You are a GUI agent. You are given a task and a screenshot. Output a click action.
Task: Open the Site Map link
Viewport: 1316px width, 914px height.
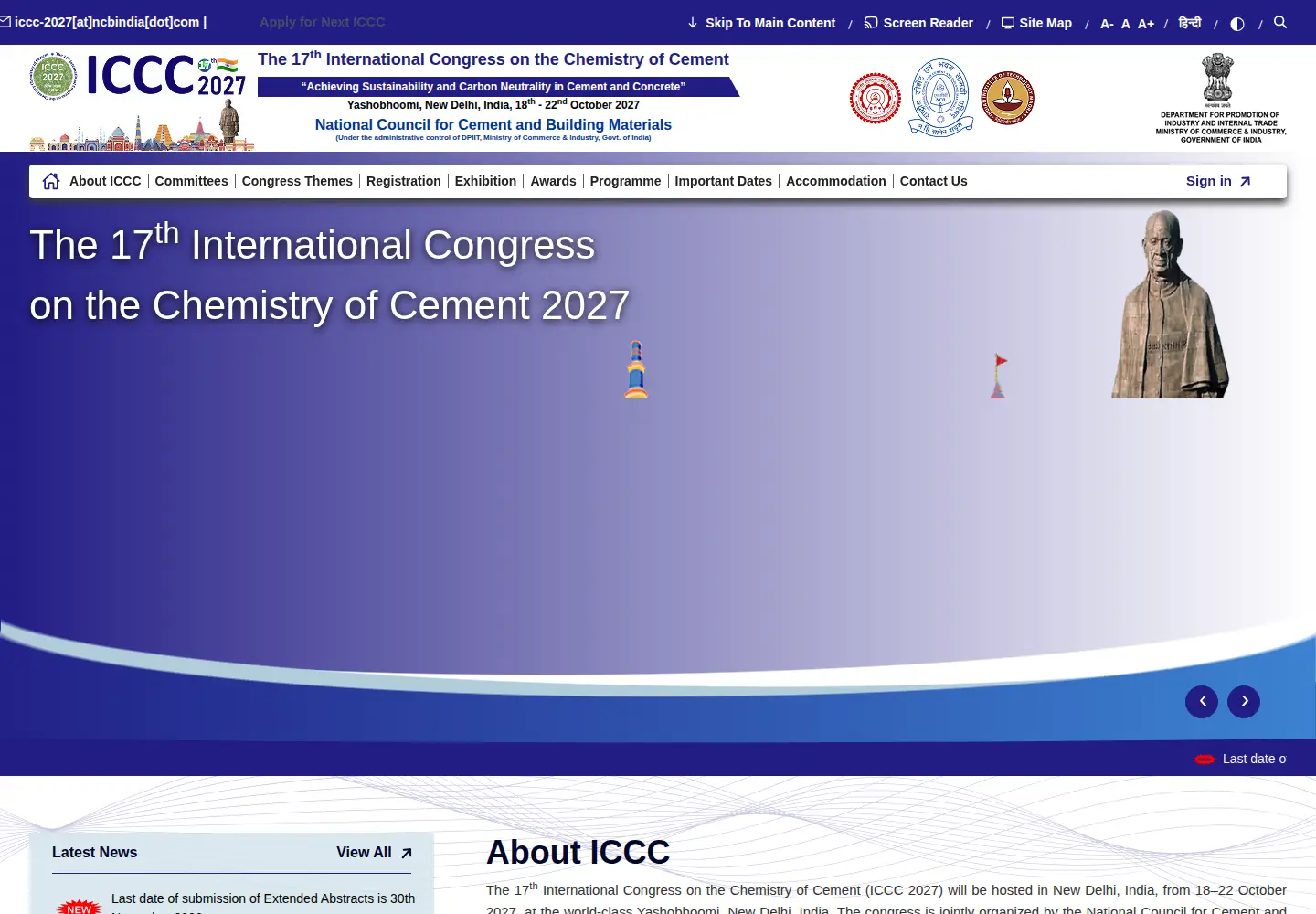pos(1036,23)
